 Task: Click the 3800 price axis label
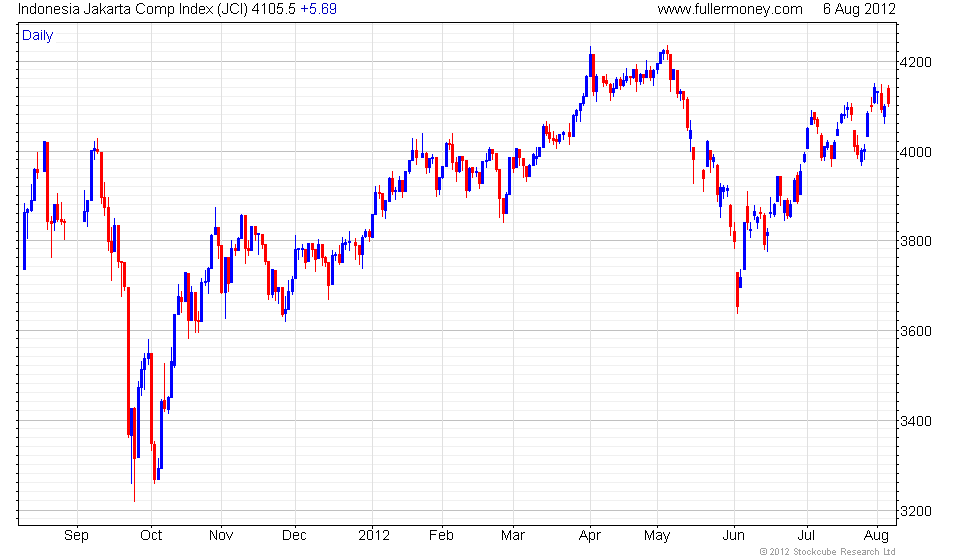coord(916,241)
